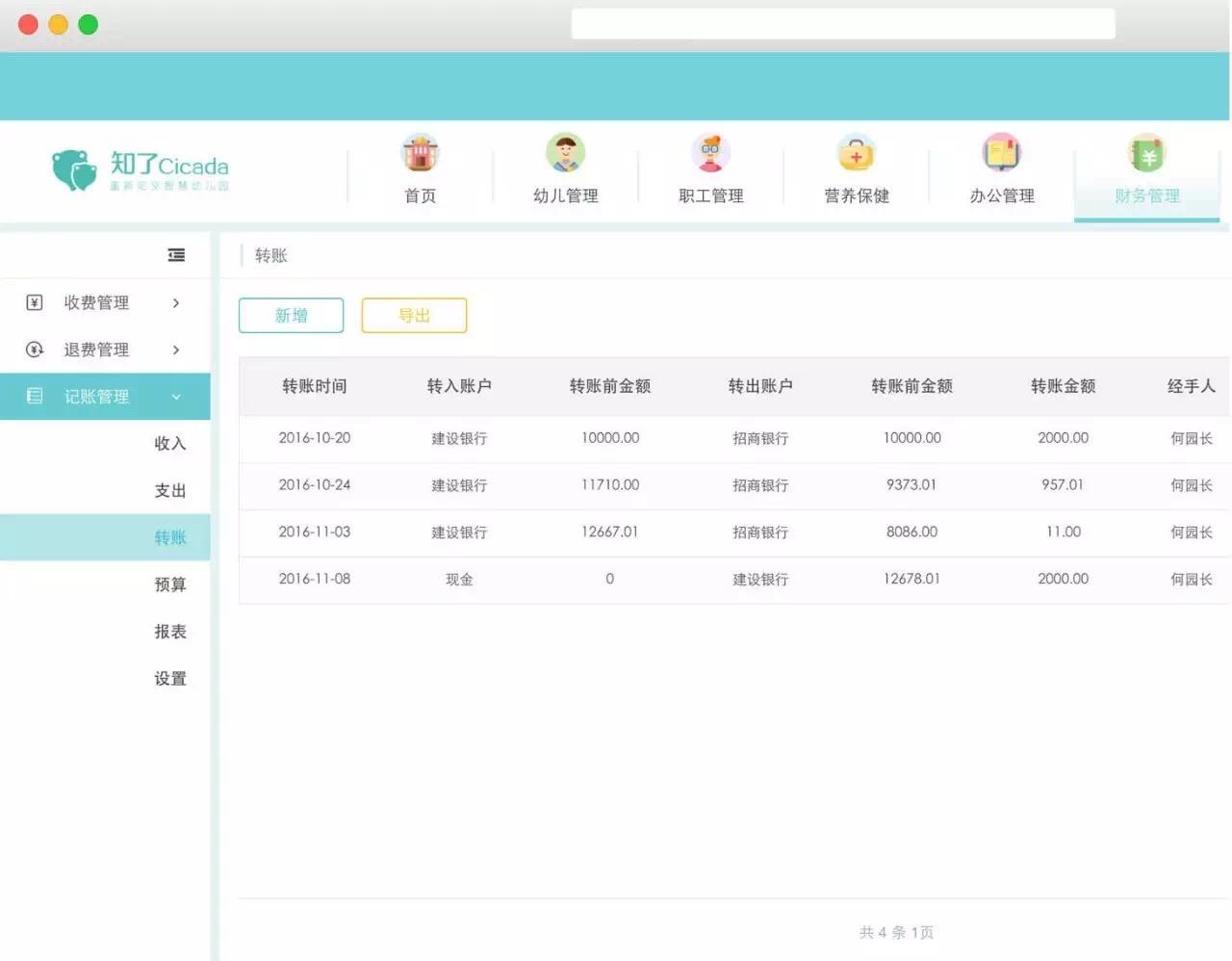Collapse the 记账管理 chevron
Viewport: 1232px width, 961px height.
click(176, 397)
